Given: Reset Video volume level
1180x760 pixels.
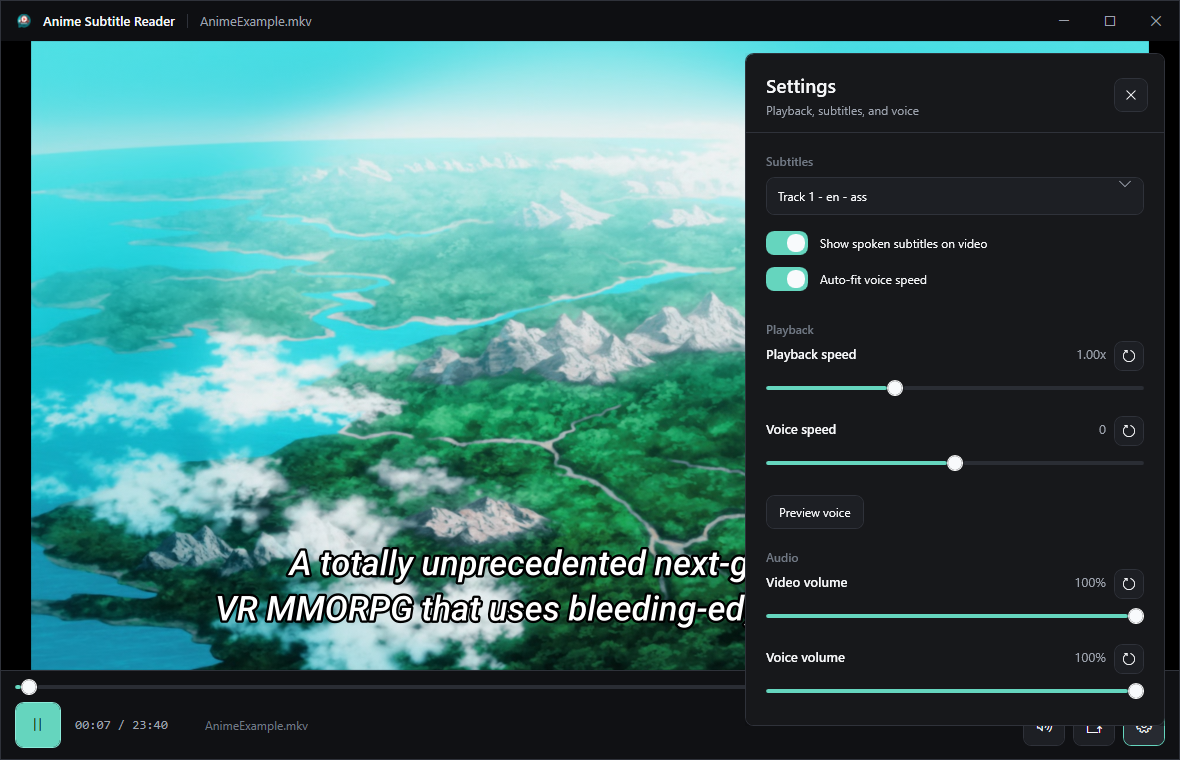Looking at the screenshot, I should click(1128, 583).
